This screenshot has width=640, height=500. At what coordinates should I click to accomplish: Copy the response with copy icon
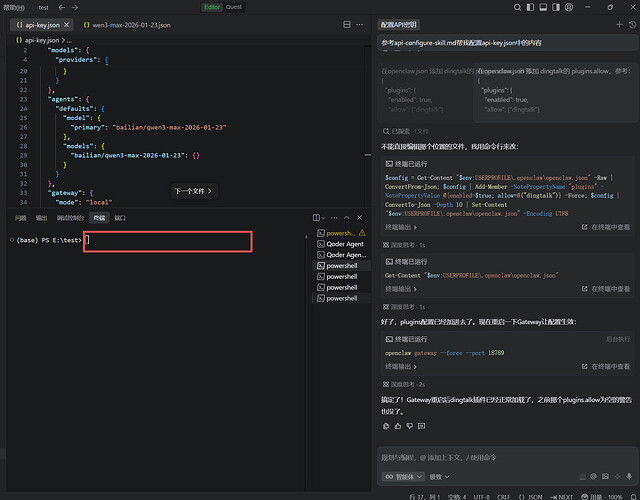[x=386, y=426]
